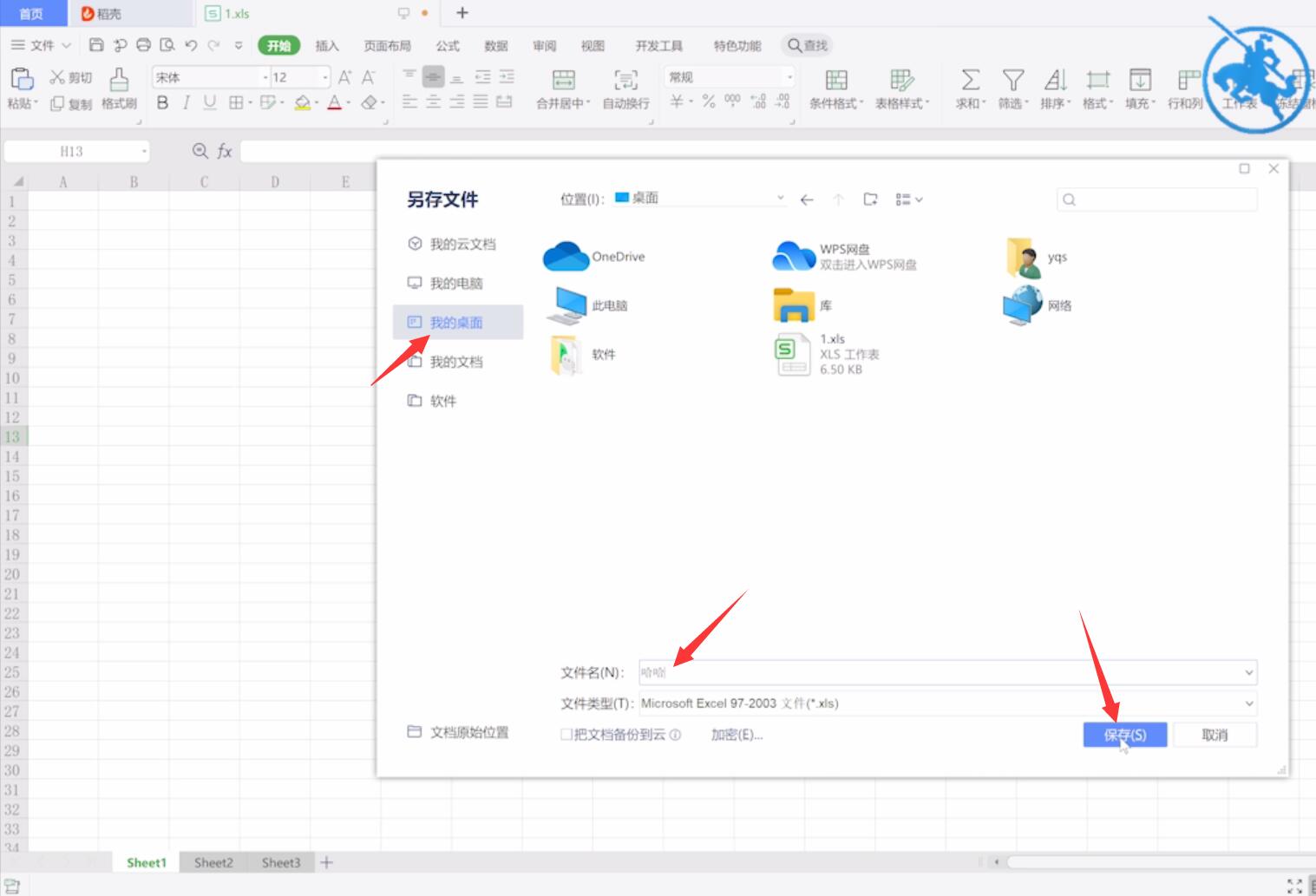The height and width of the screenshot is (896, 1316).
Task: Click the fill color bucket icon
Action: [303, 102]
